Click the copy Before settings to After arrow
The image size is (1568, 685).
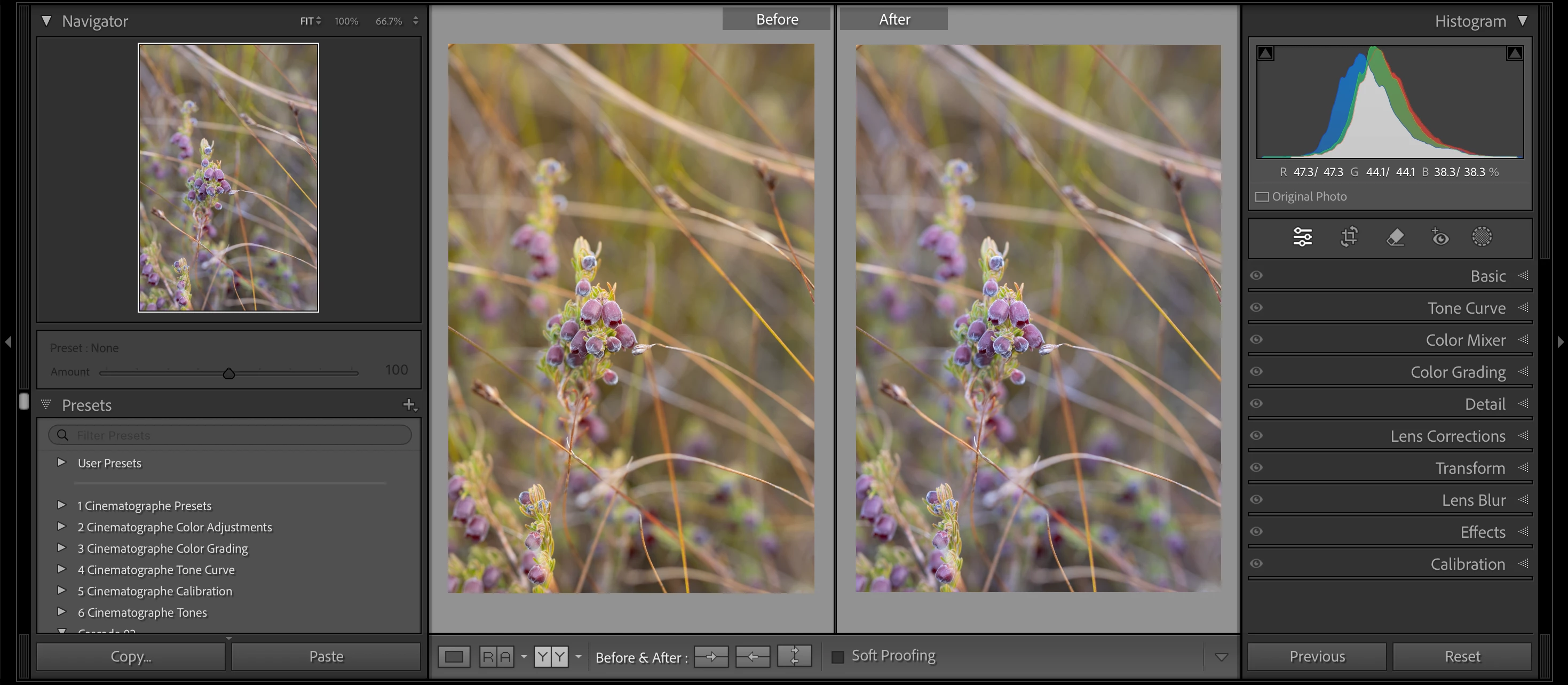pos(711,656)
